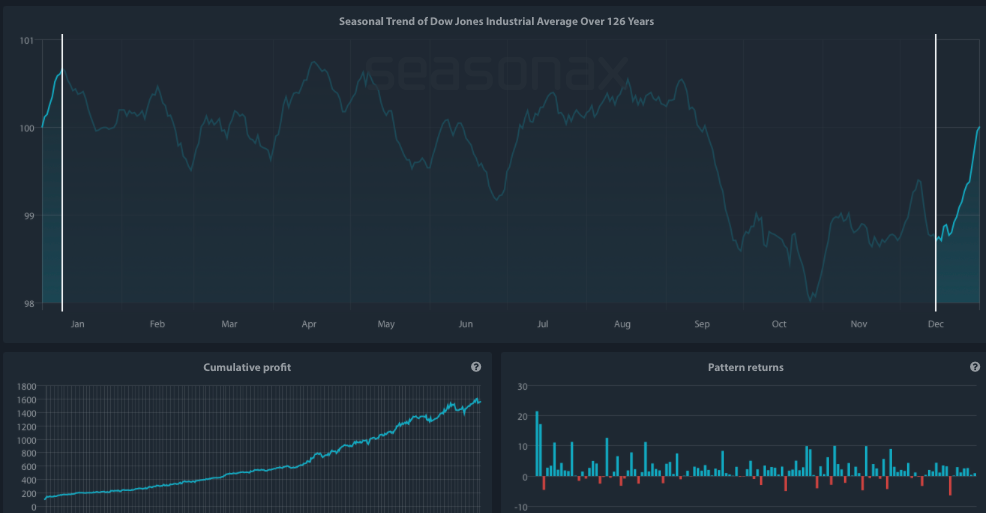Open the Pattern returns help icon
This screenshot has height=513, width=986.
click(x=975, y=367)
